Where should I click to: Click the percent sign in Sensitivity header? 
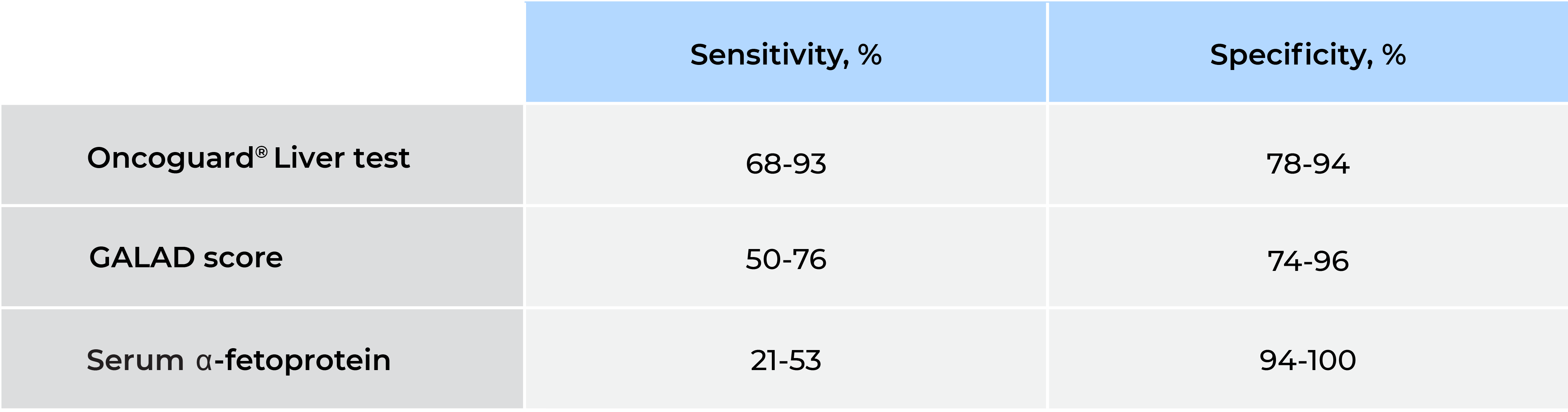[x=870, y=55]
